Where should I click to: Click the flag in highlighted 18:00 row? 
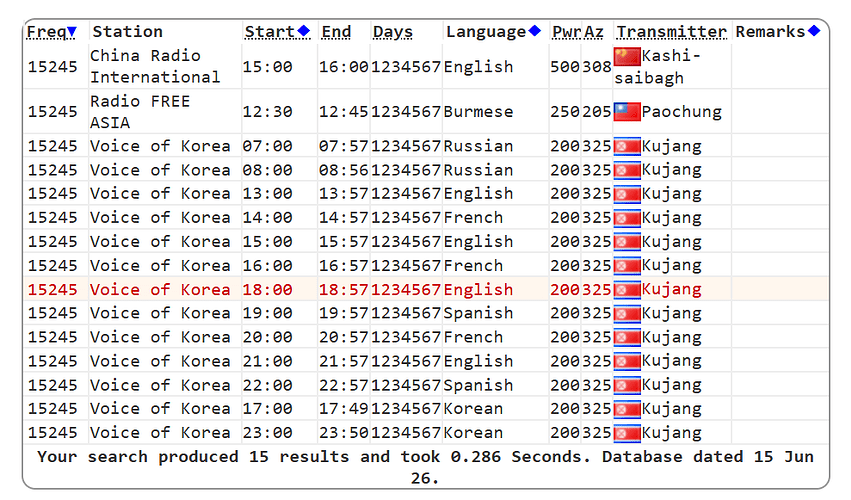coord(627,289)
